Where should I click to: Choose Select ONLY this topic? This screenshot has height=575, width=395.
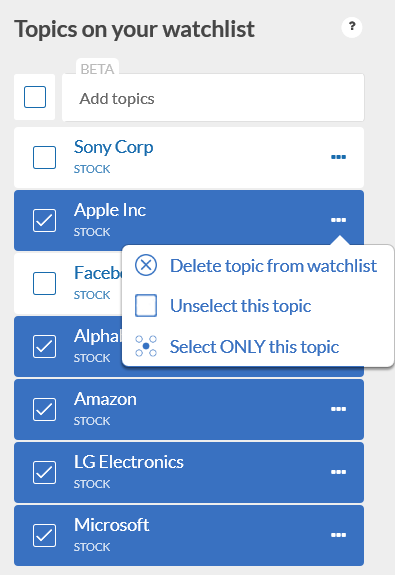[255, 347]
